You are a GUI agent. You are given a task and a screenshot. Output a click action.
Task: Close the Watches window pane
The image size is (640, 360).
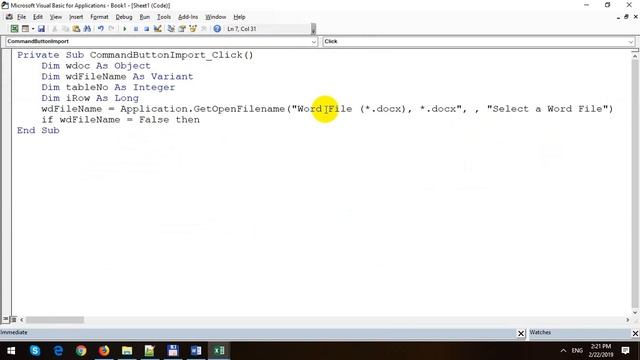tap(636, 333)
